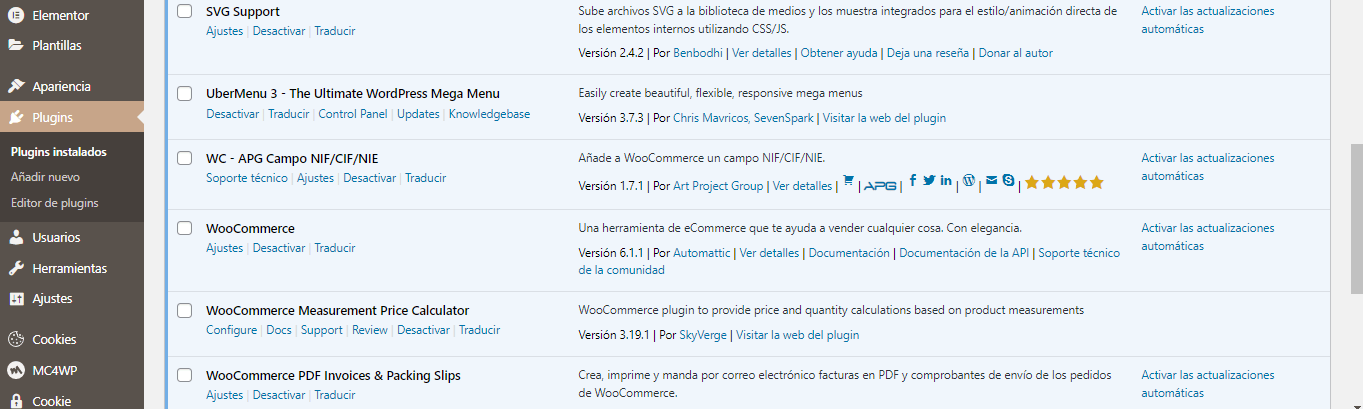
Task: Click UberMenu Updates link
Action: click(418, 114)
